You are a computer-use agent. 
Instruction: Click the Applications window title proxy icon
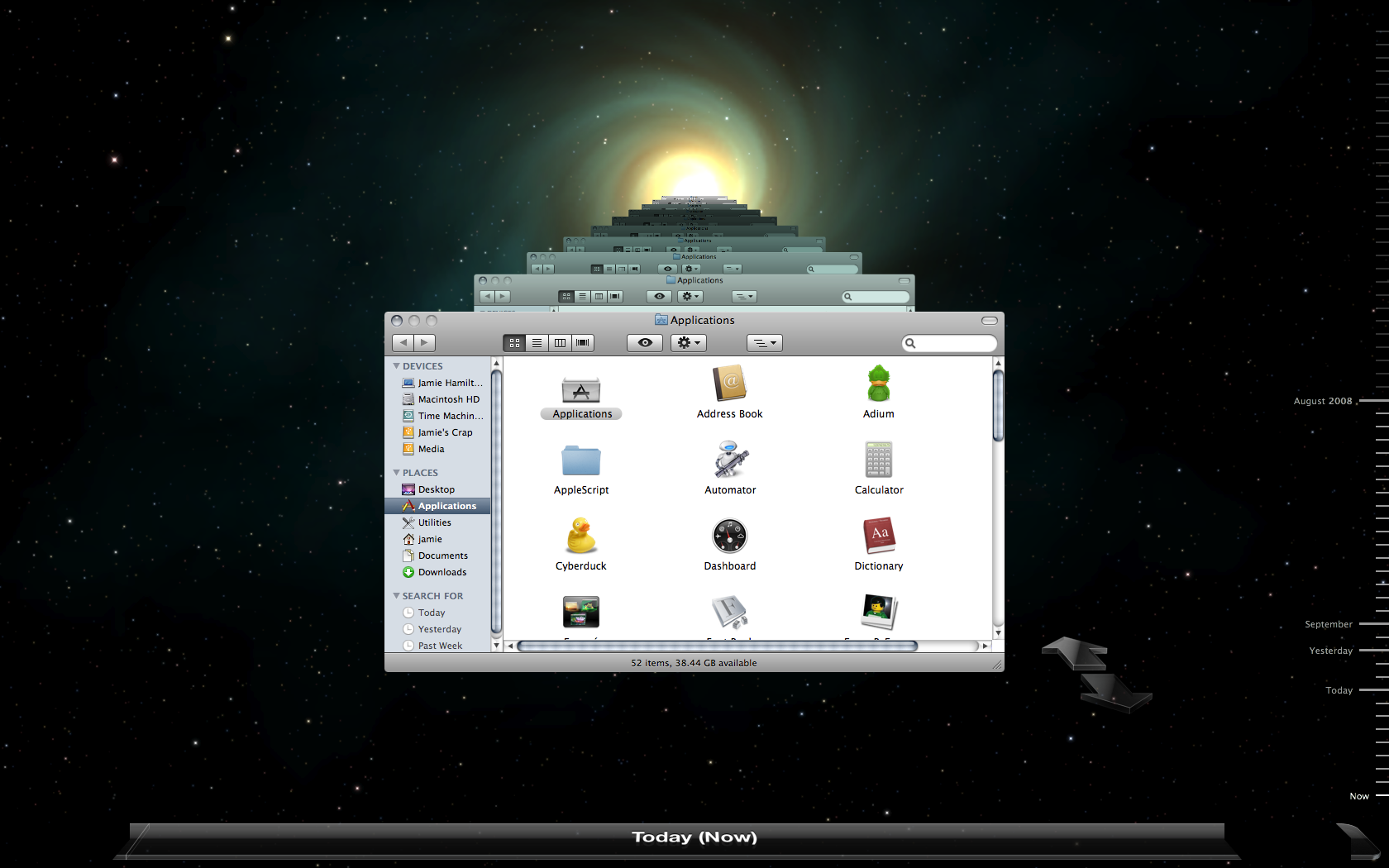(661, 320)
